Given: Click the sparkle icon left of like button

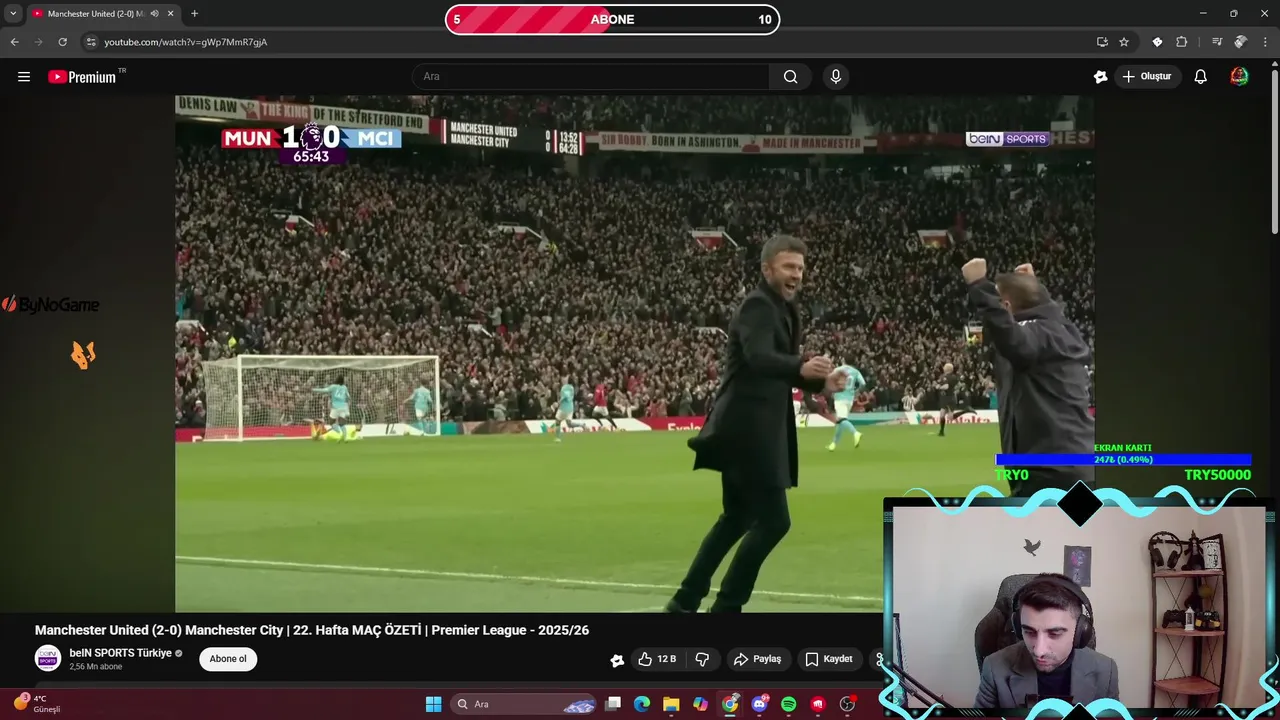Looking at the screenshot, I should pyautogui.click(x=617, y=660).
